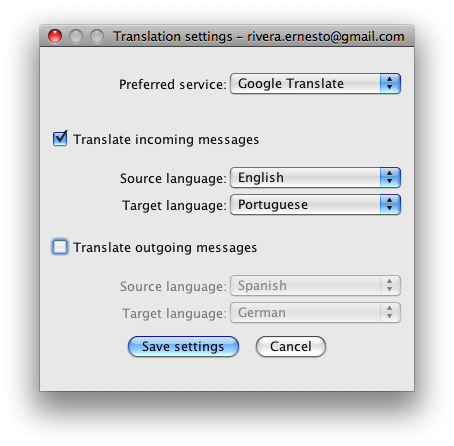Screen dimensions: 454x446
Task: Click the gray zoom button in title bar
Action: (x=97, y=36)
